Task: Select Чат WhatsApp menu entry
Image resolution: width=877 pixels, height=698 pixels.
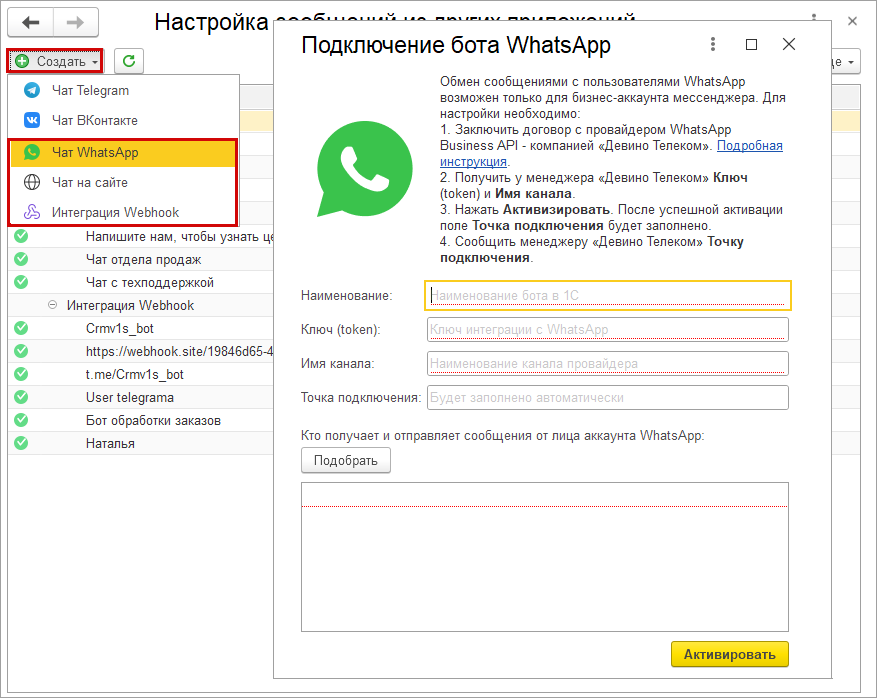Action: pos(123,152)
